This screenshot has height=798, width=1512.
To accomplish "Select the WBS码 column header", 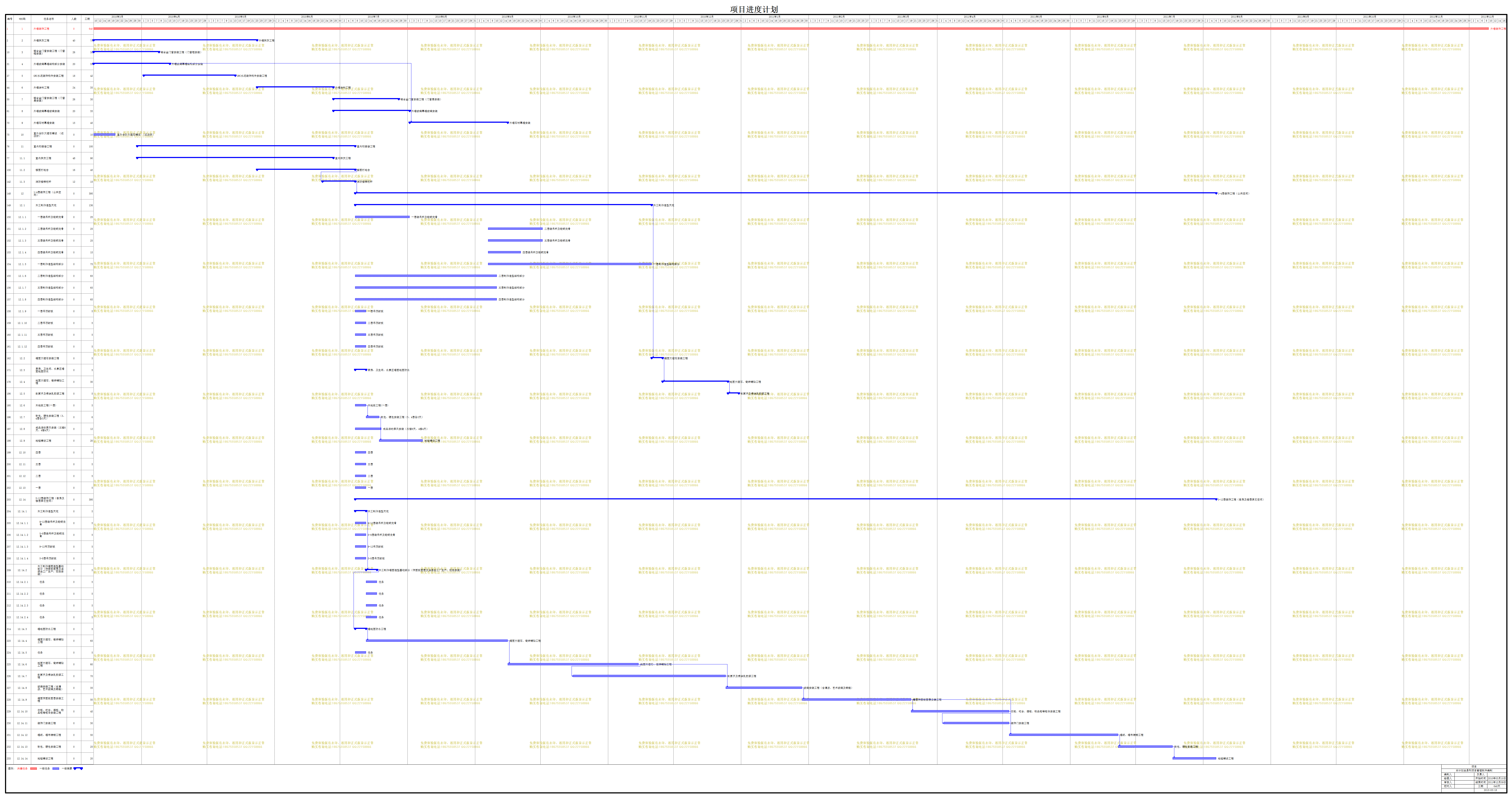I will (x=22, y=19).
